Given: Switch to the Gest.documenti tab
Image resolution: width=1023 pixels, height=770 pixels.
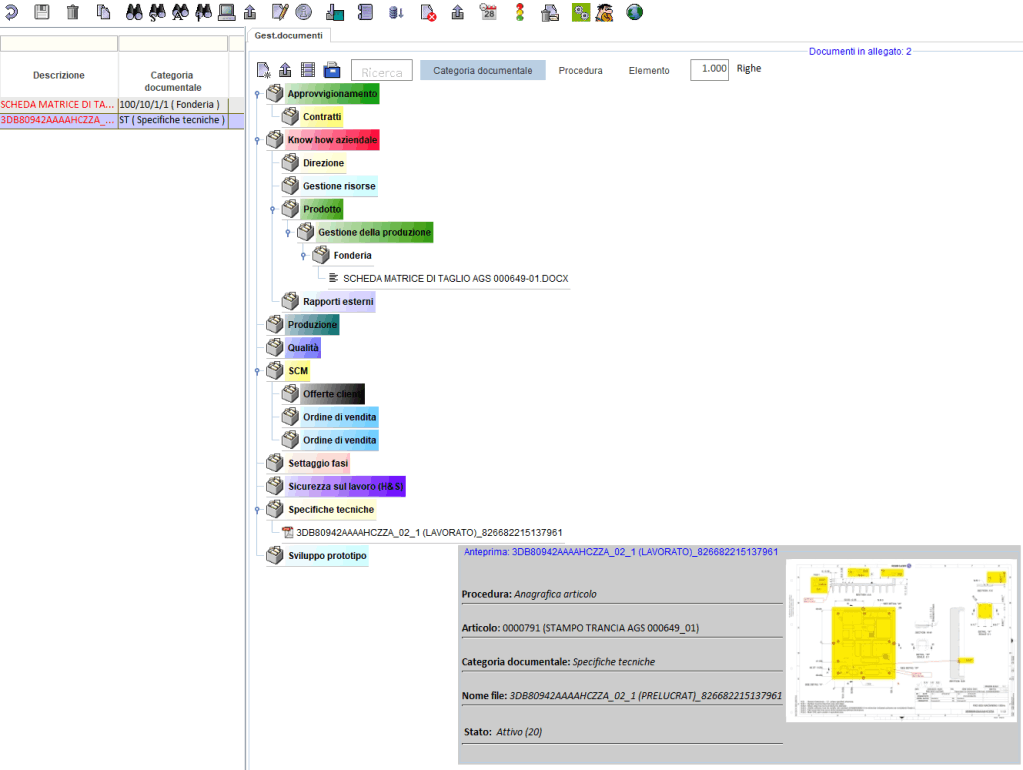Looking at the screenshot, I should [289, 35].
